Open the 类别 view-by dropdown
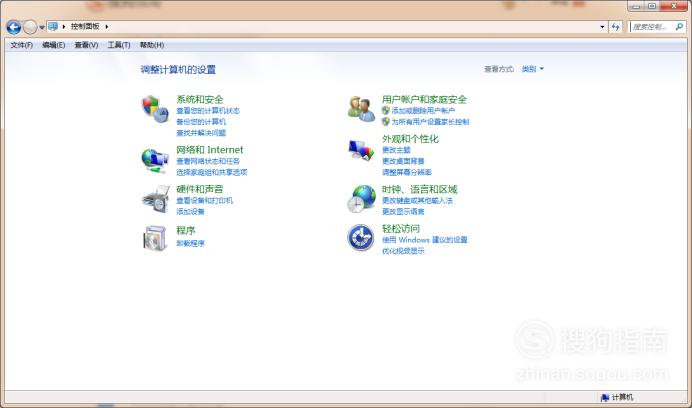 [x=533, y=69]
